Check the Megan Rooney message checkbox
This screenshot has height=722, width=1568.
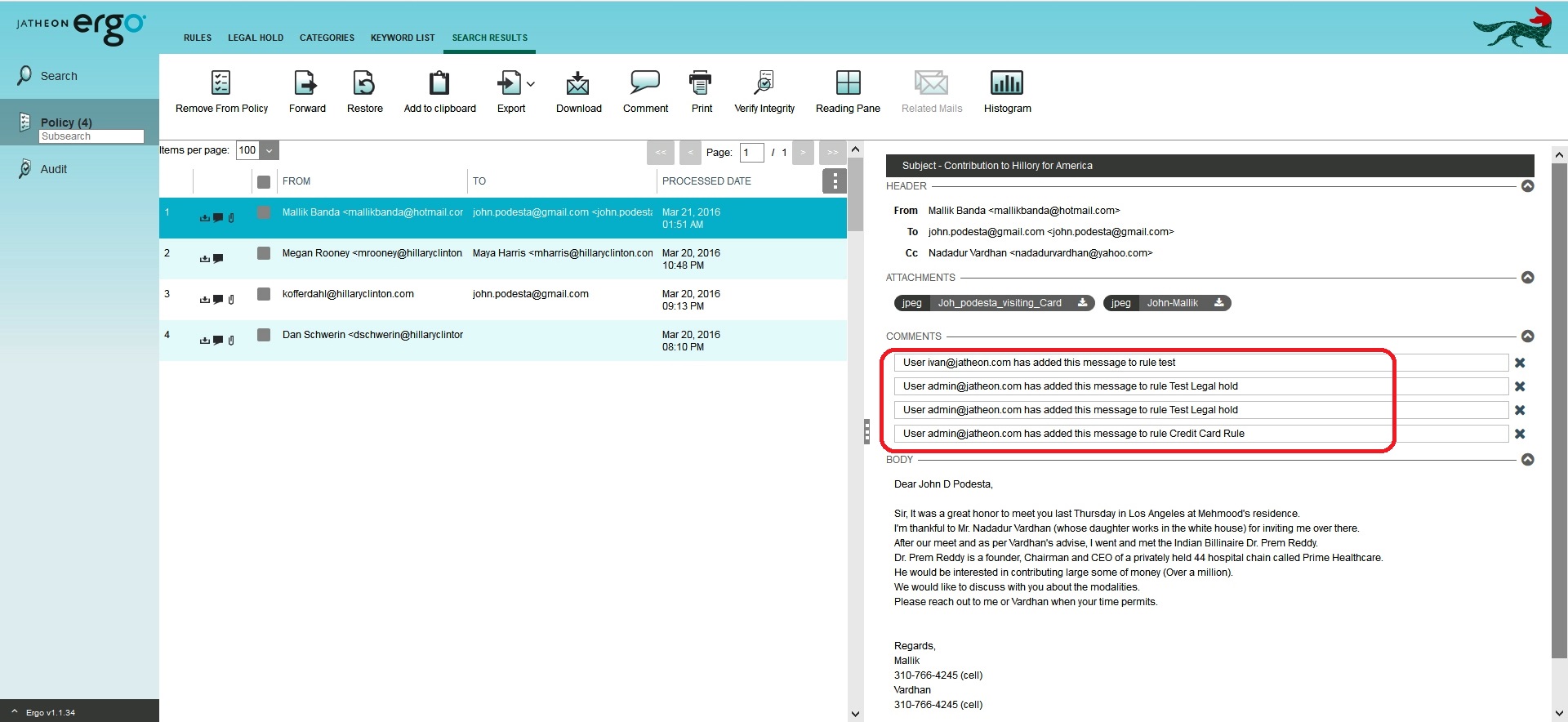pyautogui.click(x=264, y=253)
